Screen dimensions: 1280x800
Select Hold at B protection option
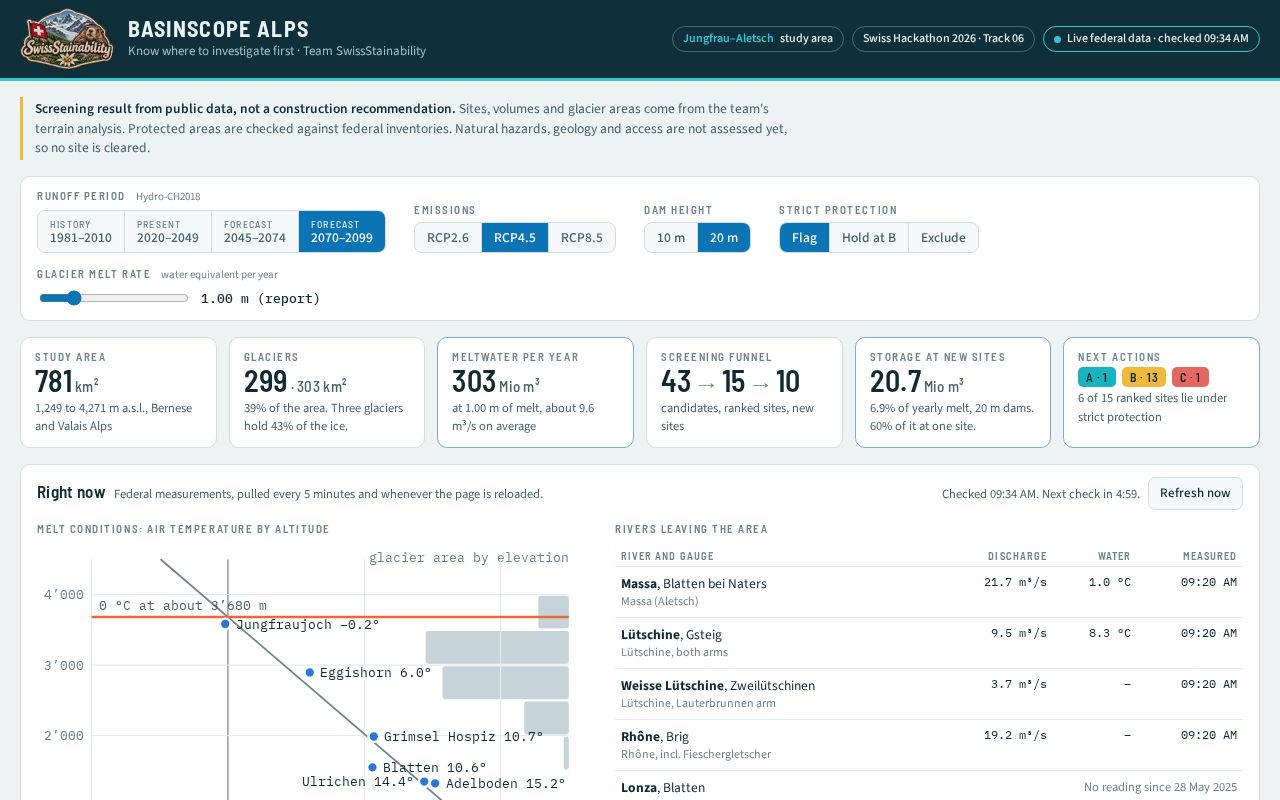pyautogui.click(x=869, y=237)
